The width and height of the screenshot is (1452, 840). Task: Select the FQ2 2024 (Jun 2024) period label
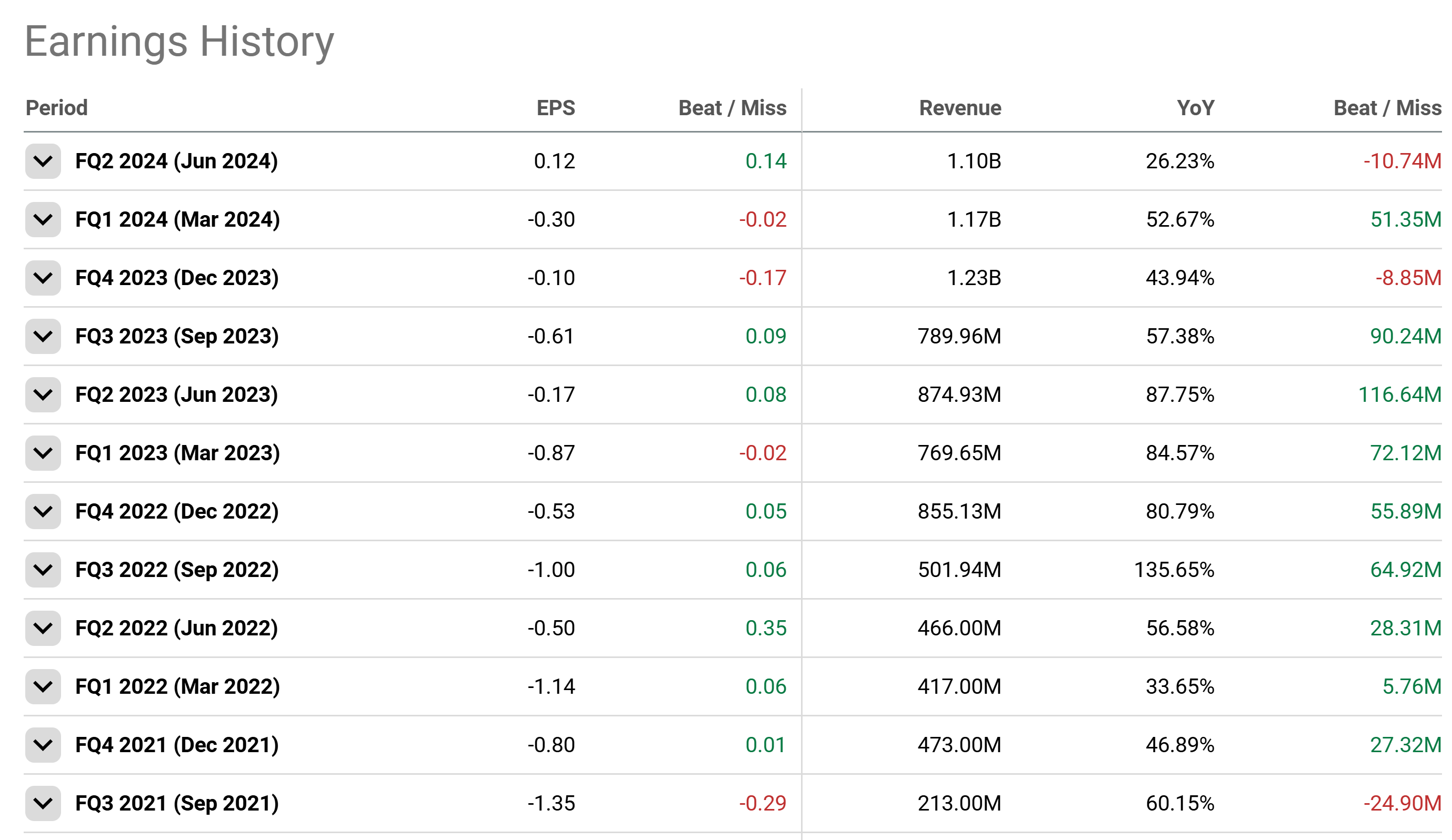click(x=176, y=161)
